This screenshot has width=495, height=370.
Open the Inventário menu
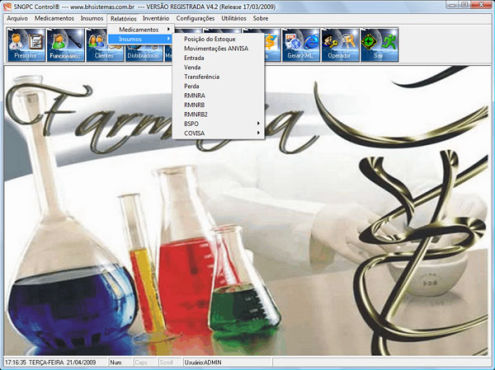156,18
